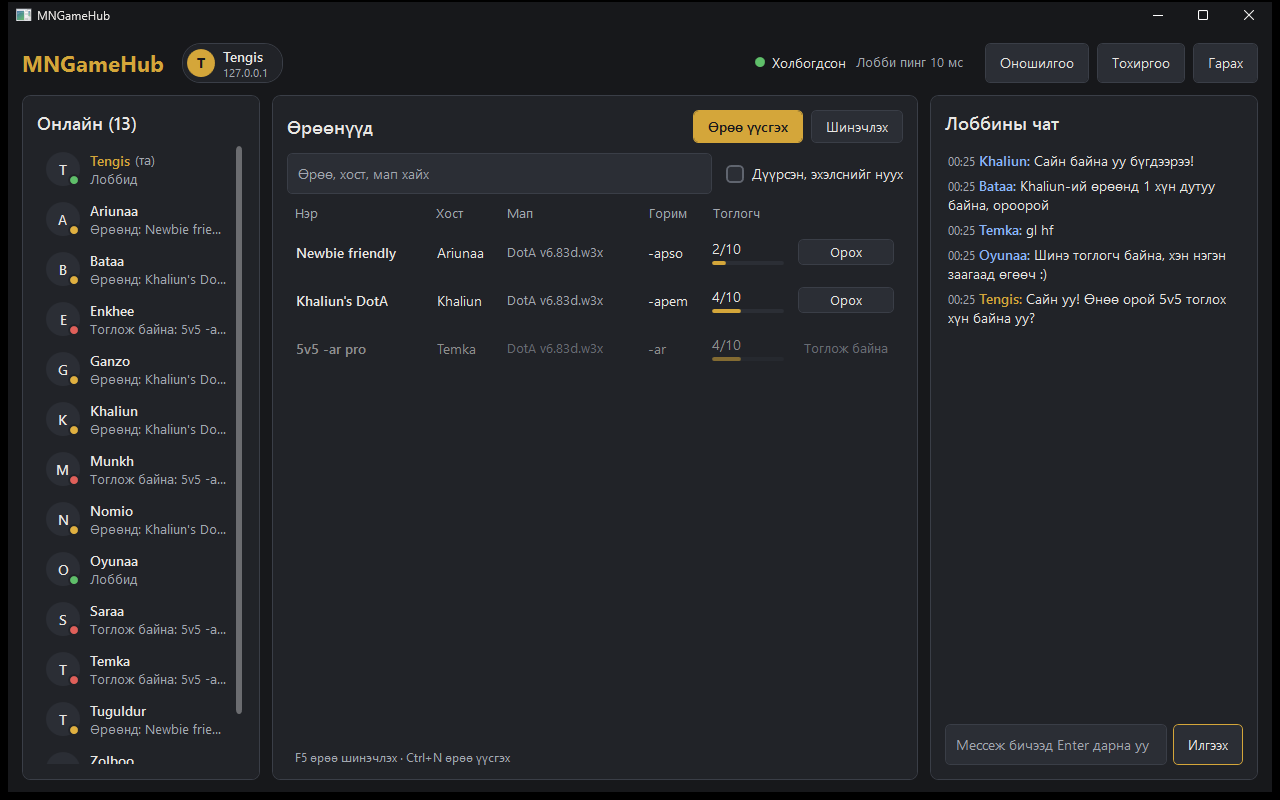
Task: Join the Newbie friendly room with Орох
Action: 846,253
